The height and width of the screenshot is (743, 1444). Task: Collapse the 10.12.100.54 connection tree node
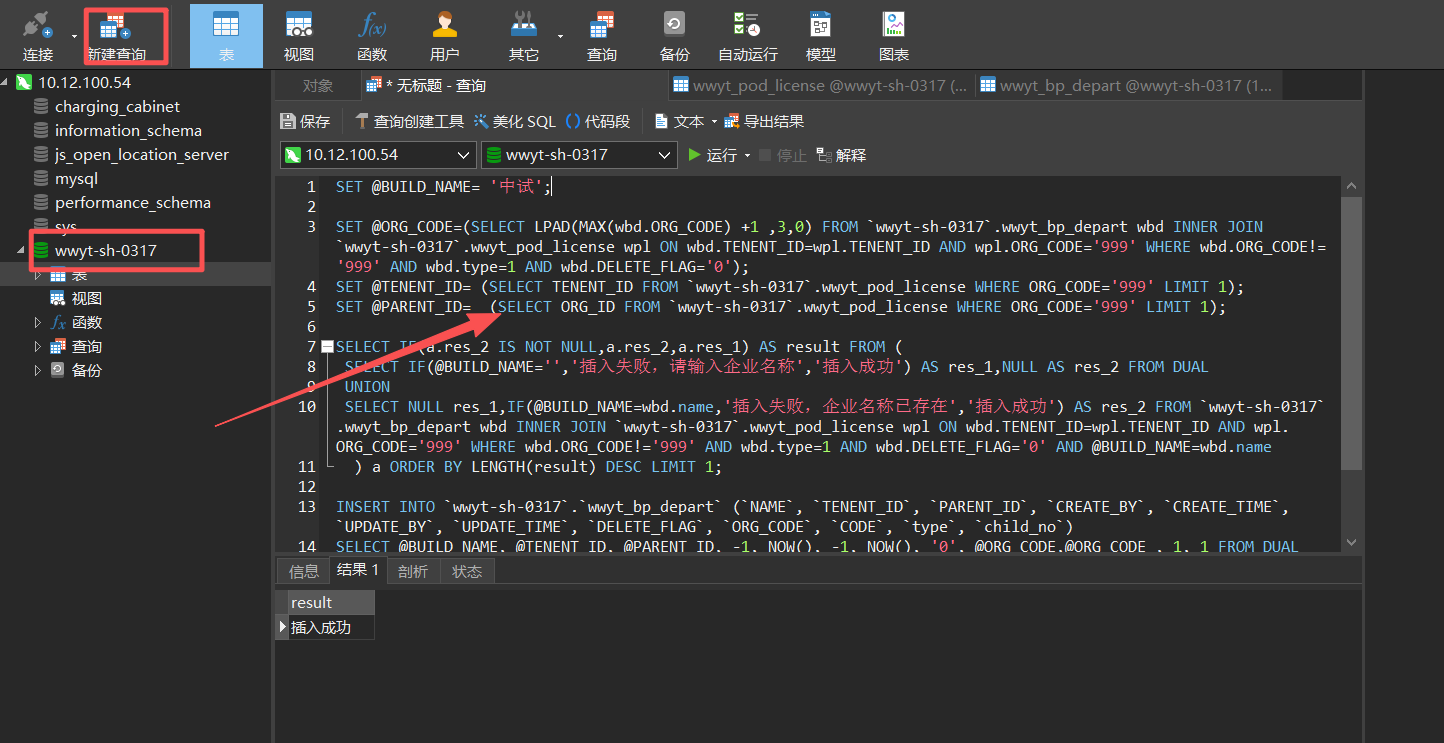pos(6,83)
